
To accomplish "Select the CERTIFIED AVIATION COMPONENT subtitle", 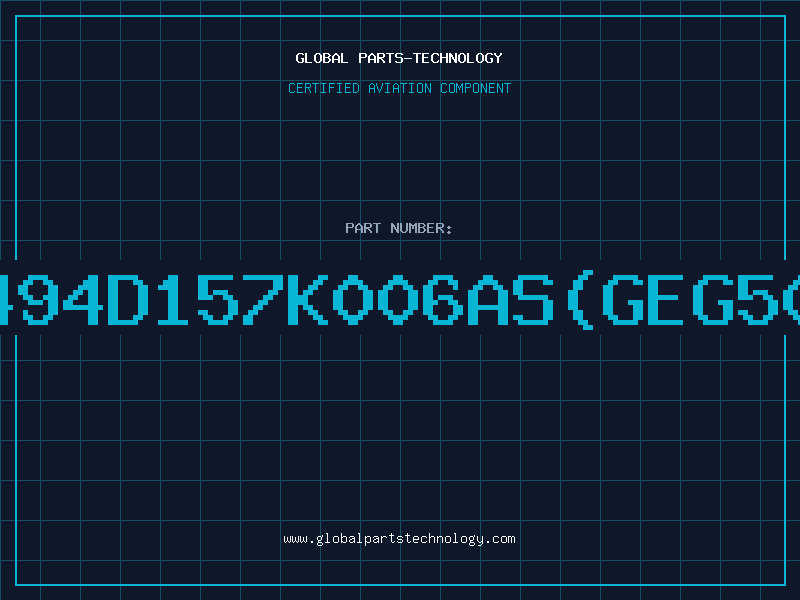I will 399,88.
